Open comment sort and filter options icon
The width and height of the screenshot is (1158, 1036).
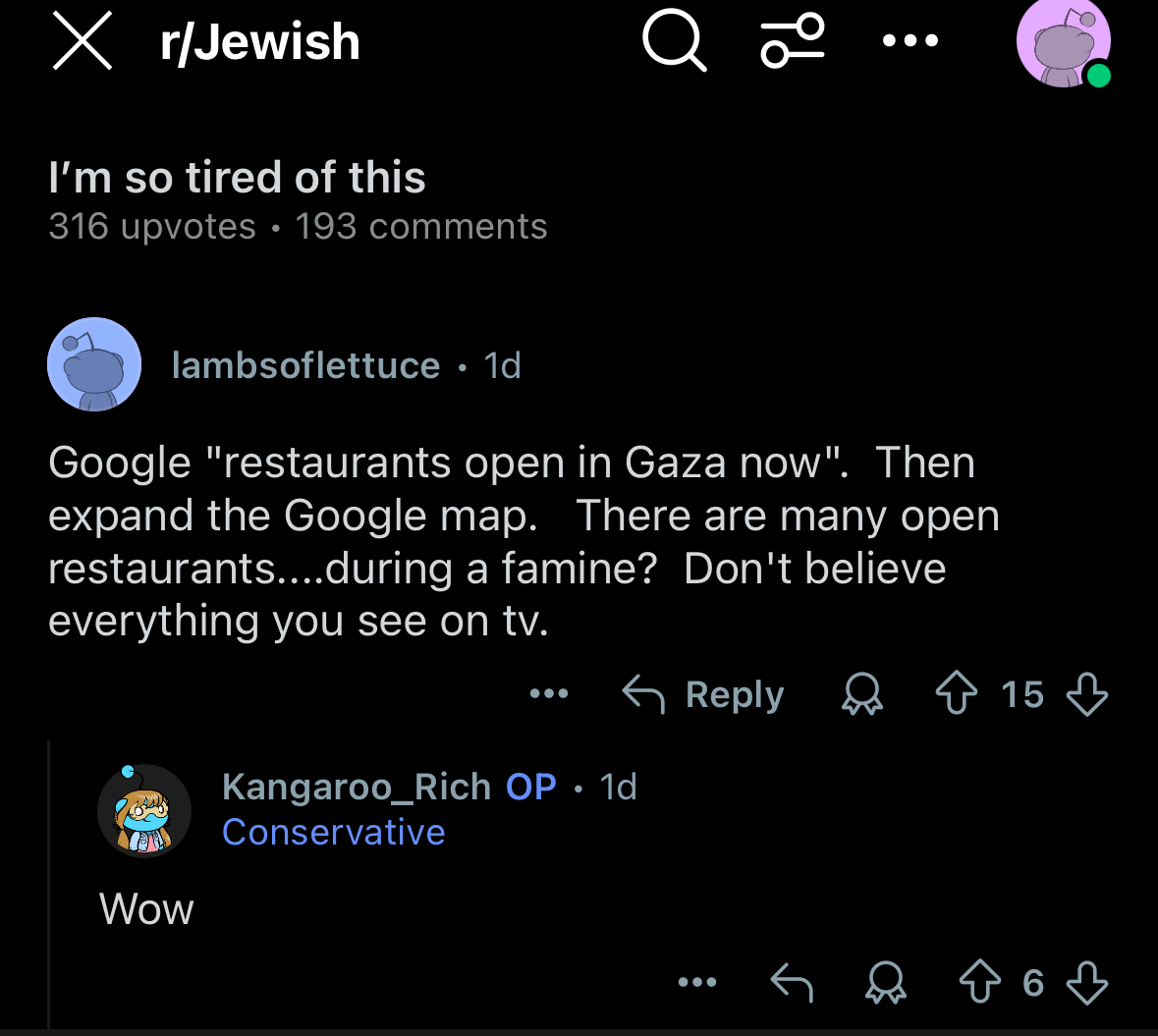pyautogui.click(x=792, y=42)
